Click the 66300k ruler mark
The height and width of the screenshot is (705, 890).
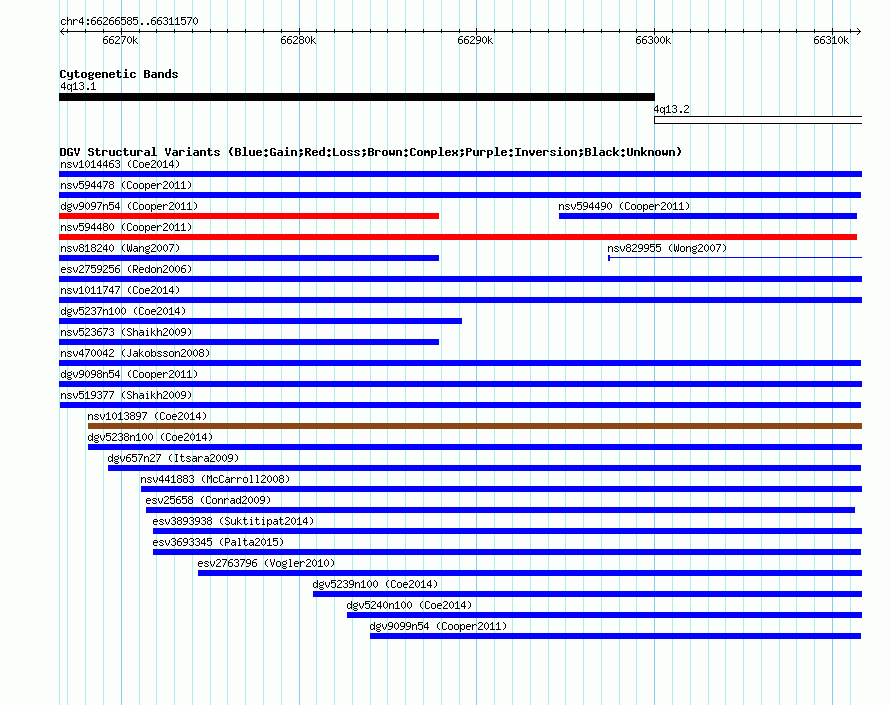(x=653, y=40)
